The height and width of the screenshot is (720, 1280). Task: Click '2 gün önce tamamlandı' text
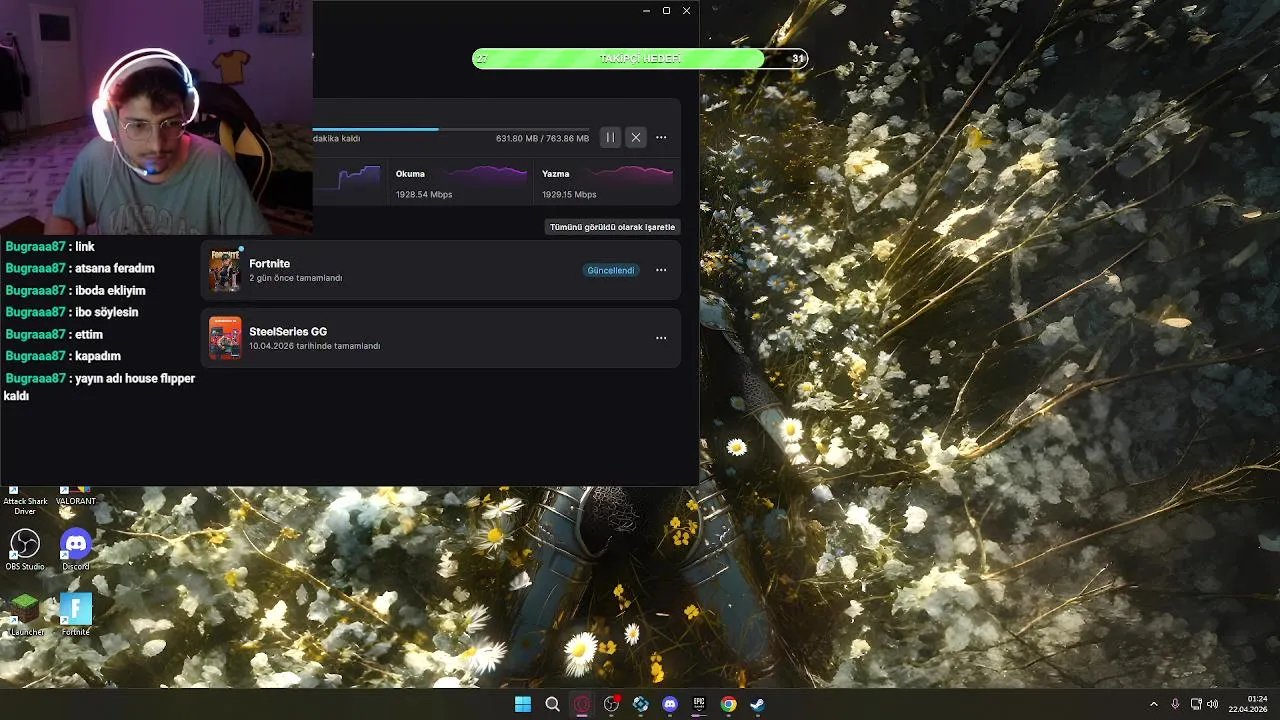296,278
